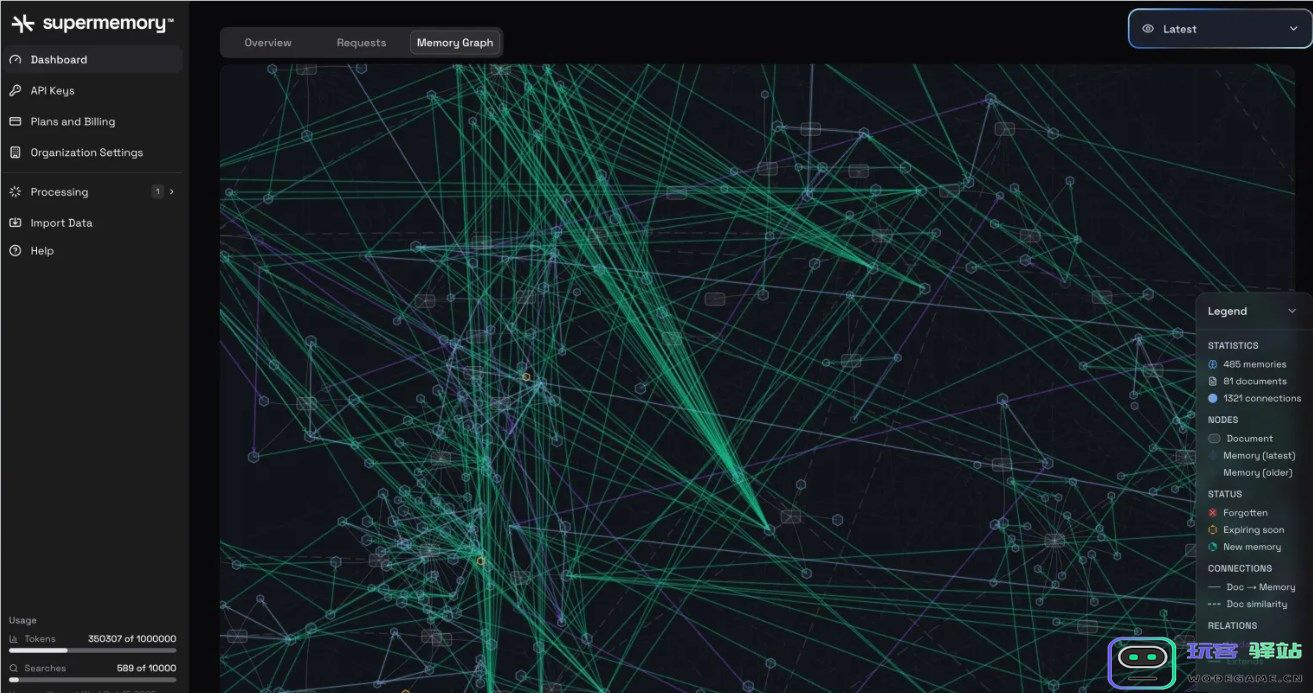Open Import Data using the download icon
This screenshot has width=1313, height=693.
click(15, 222)
